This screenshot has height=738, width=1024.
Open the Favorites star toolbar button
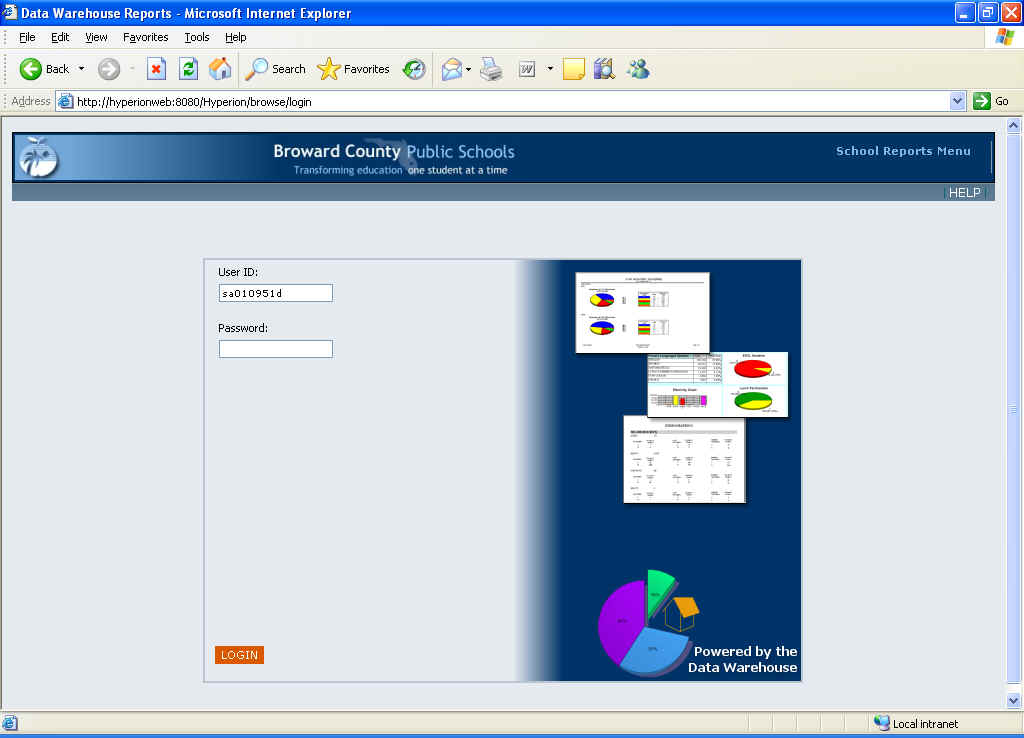[353, 69]
